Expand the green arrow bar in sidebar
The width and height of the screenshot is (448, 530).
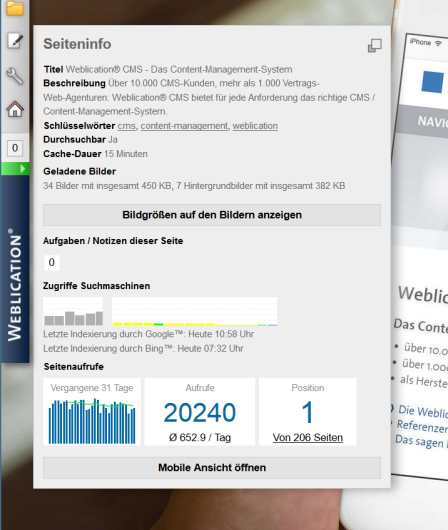[15, 169]
